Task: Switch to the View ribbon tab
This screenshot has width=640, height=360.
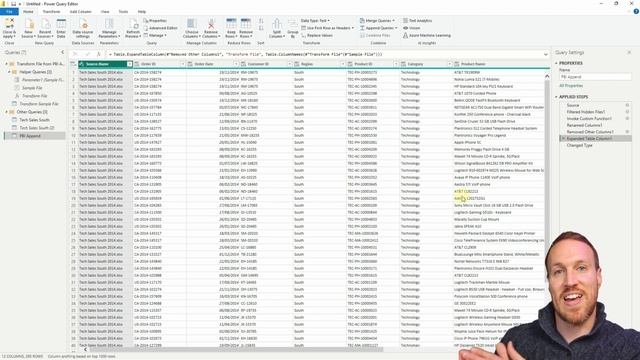Action: [105, 11]
